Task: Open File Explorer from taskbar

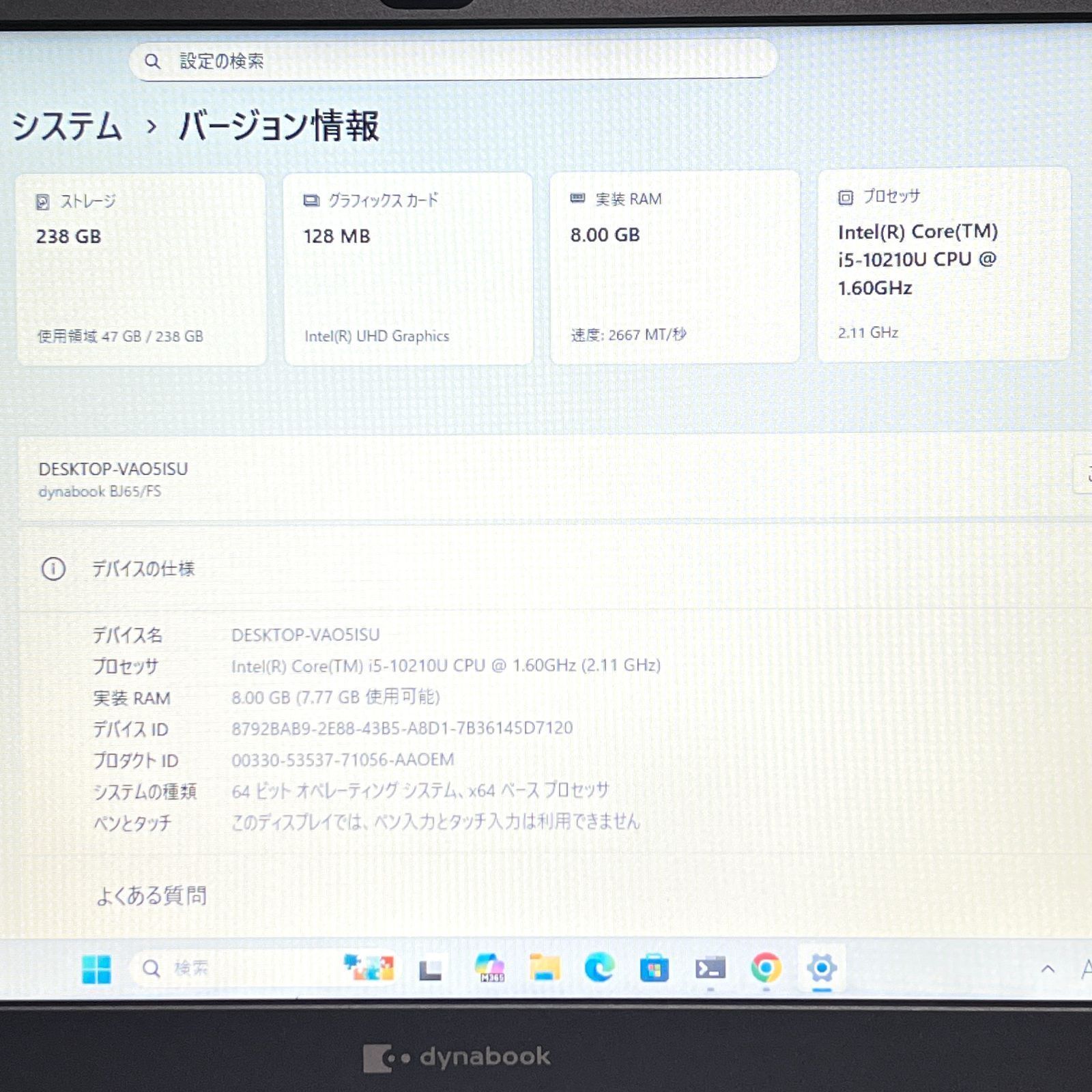Action: 545,967
